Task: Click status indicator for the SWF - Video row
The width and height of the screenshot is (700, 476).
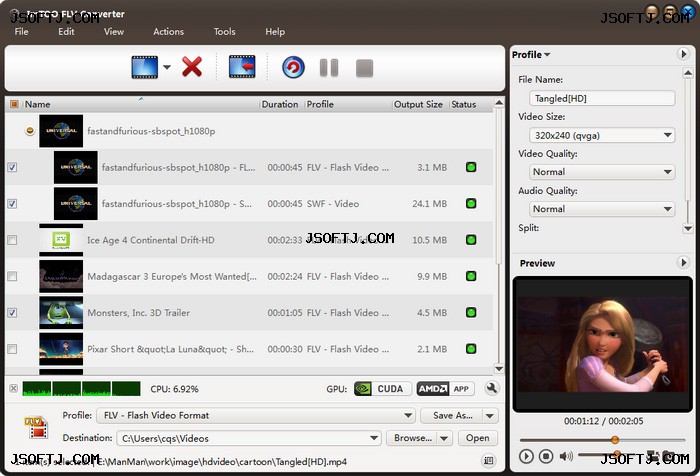Action: [x=471, y=204]
